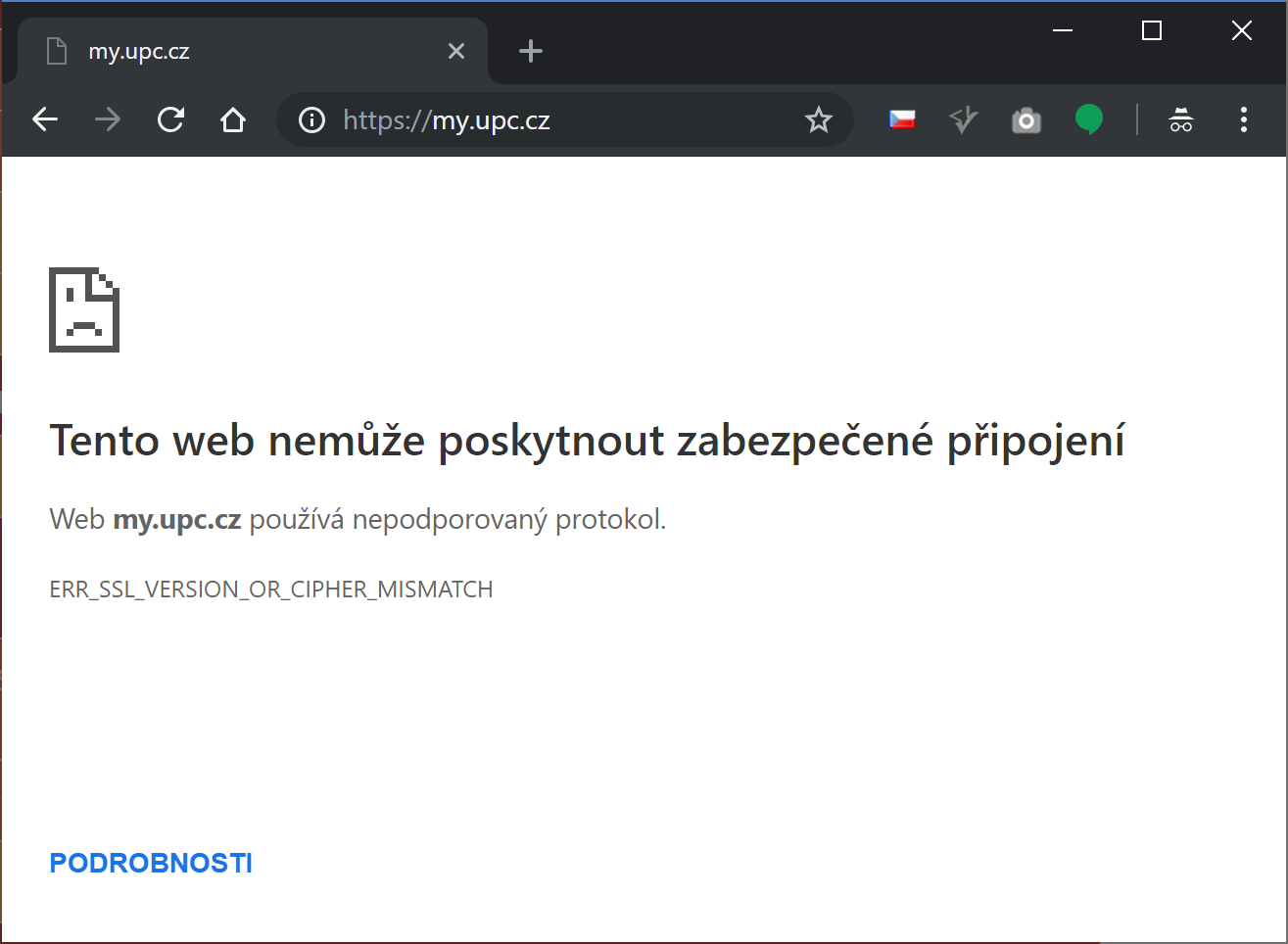Bookmark this page with the star
This screenshot has height=944, width=1288.
[x=818, y=120]
